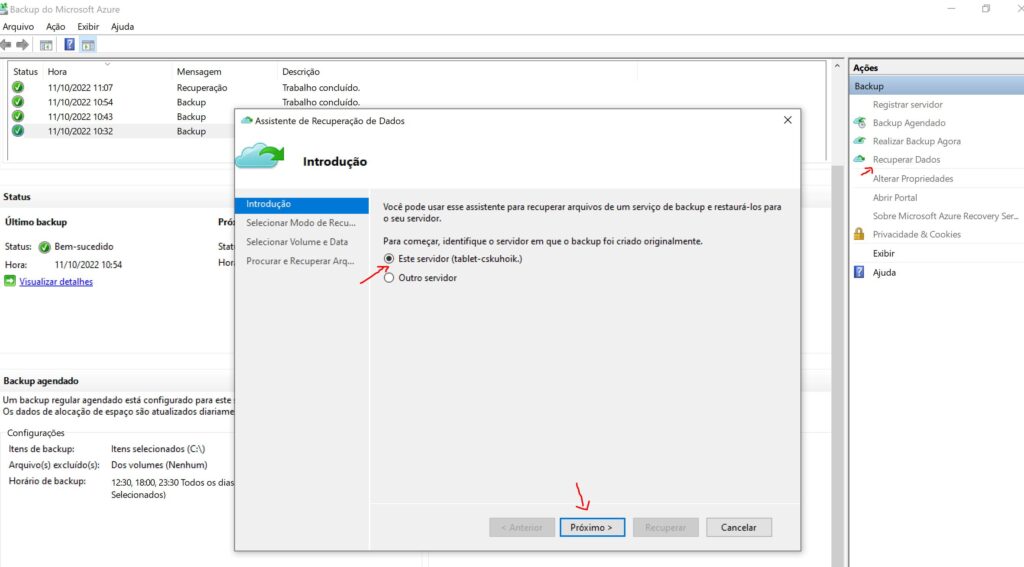
Task: Click the Cancelar button
Action: [x=739, y=527]
